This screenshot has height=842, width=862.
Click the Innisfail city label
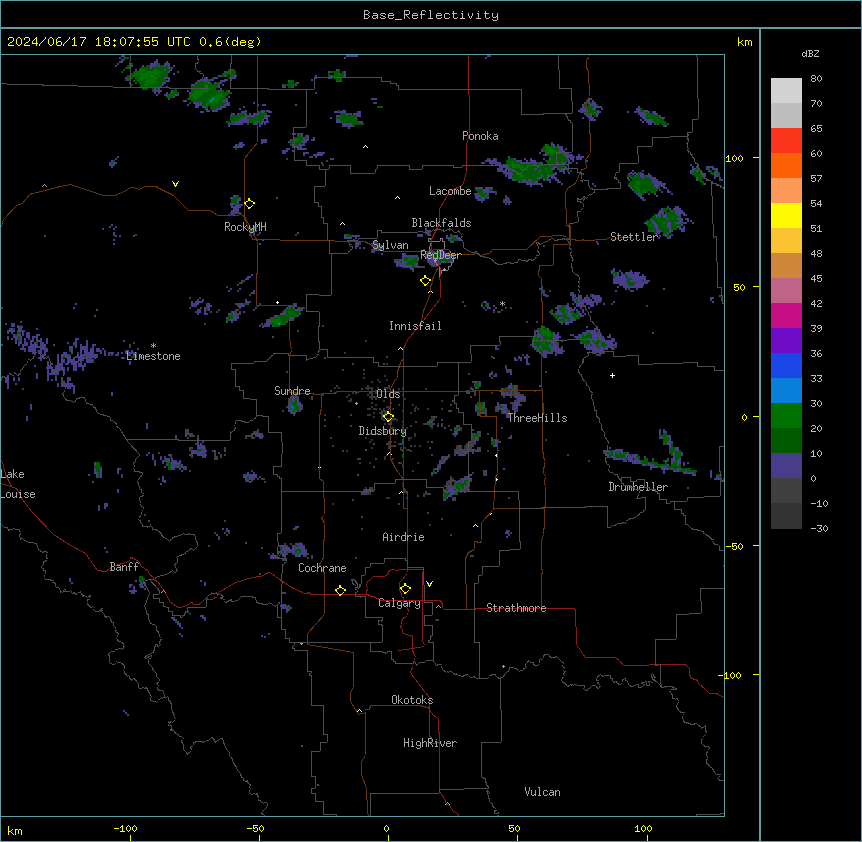(415, 326)
